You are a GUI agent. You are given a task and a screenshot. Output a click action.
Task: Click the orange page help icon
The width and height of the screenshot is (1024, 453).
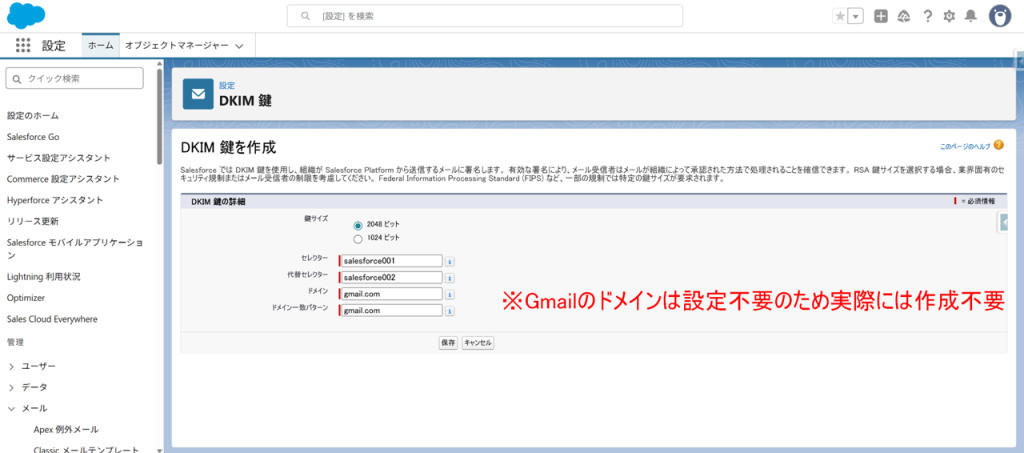(x=999, y=145)
